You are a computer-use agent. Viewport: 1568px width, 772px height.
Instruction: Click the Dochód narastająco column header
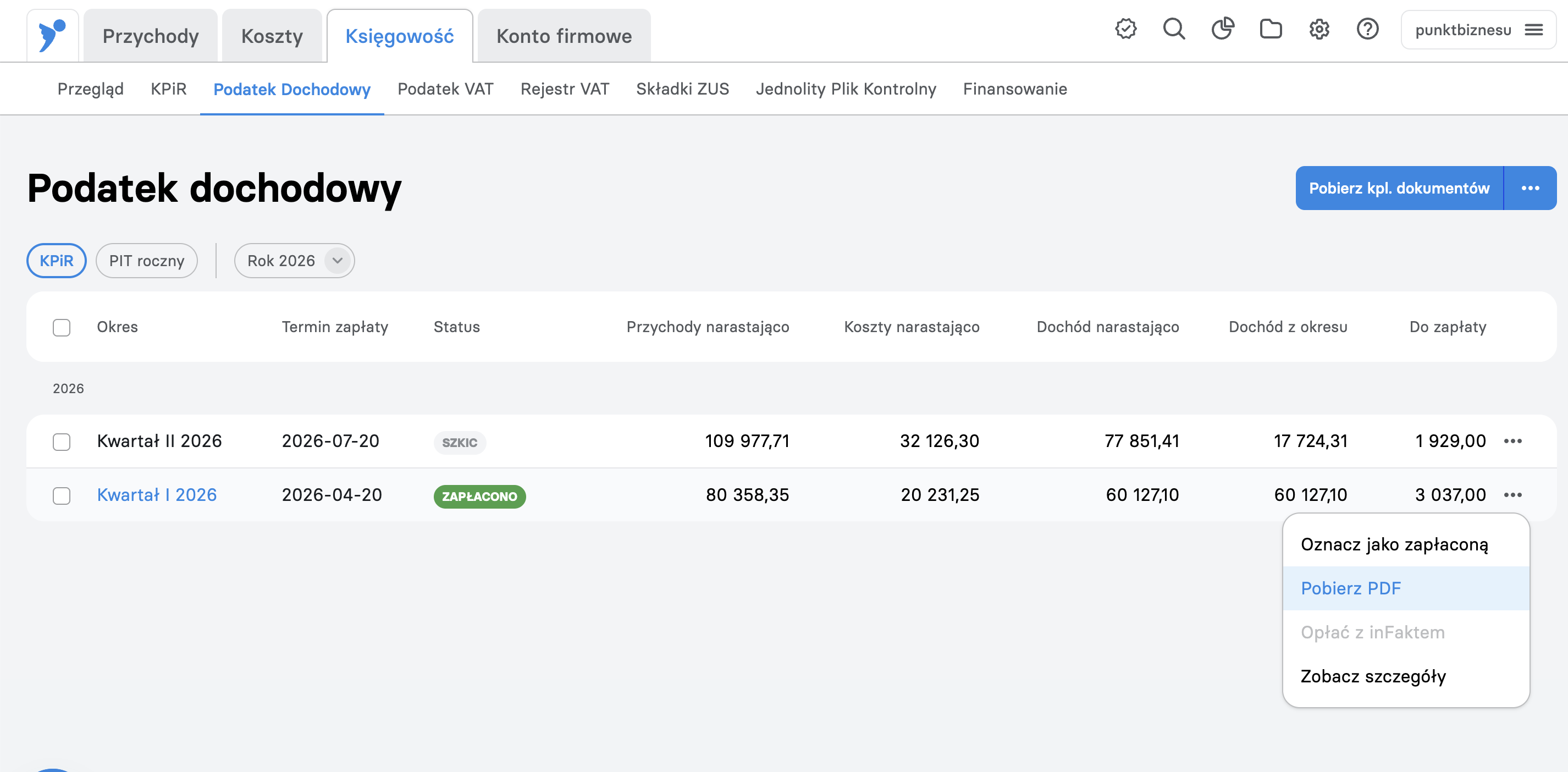point(1108,327)
